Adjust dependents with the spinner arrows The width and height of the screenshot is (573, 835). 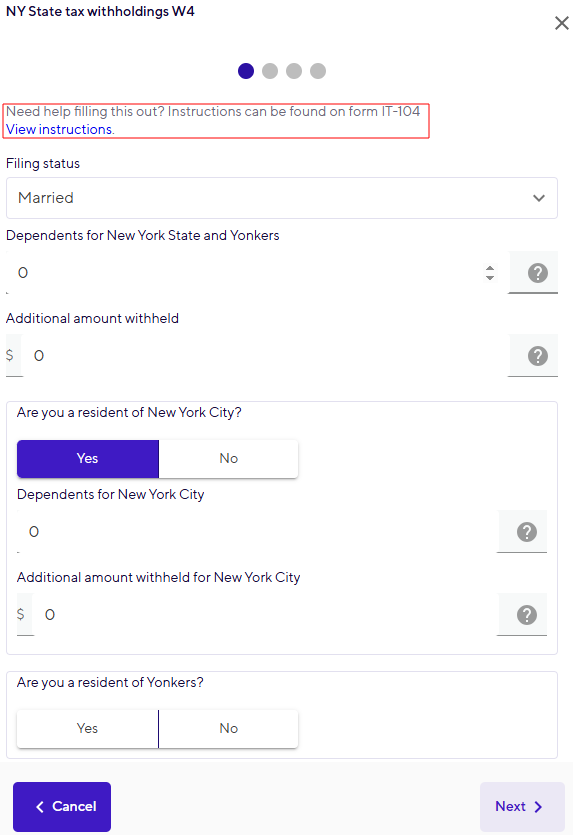[x=490, y=273]
